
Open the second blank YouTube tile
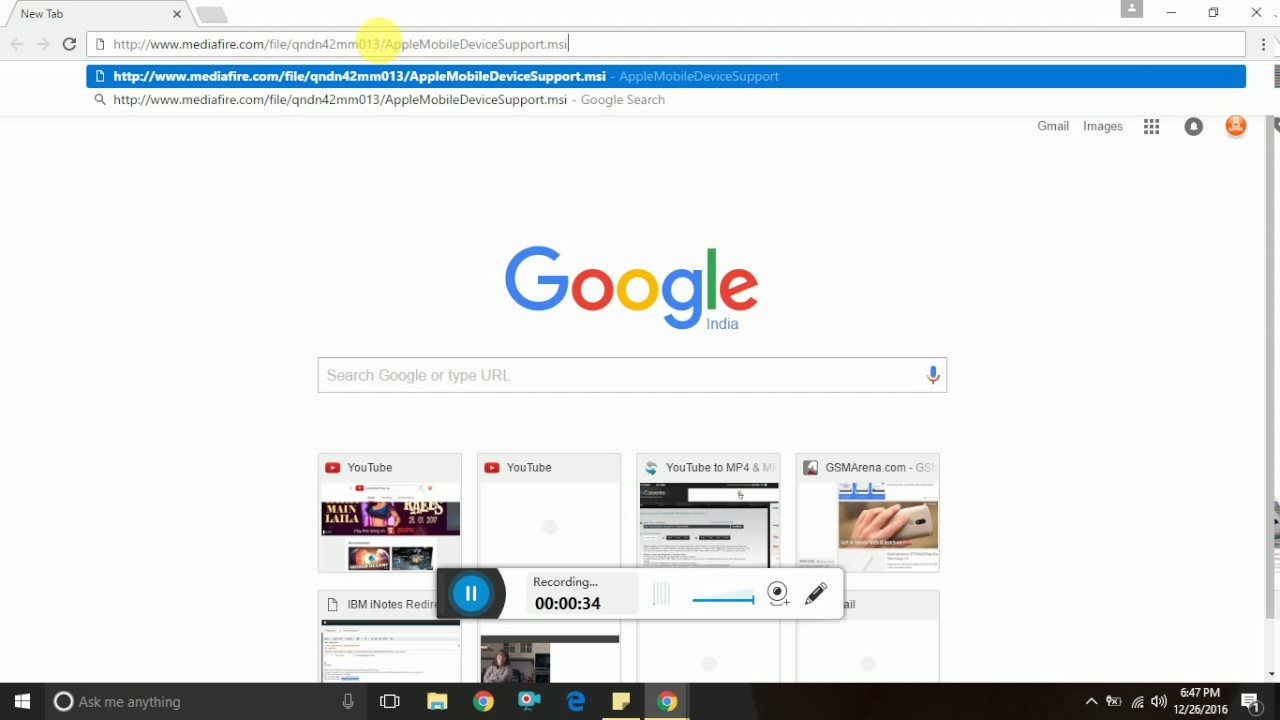[x=549, y=513]
